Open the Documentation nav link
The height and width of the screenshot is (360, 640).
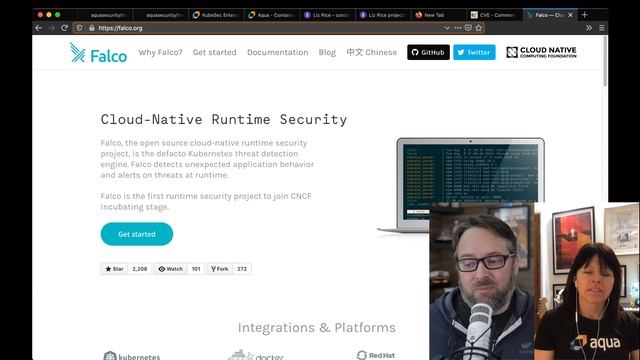278,52
